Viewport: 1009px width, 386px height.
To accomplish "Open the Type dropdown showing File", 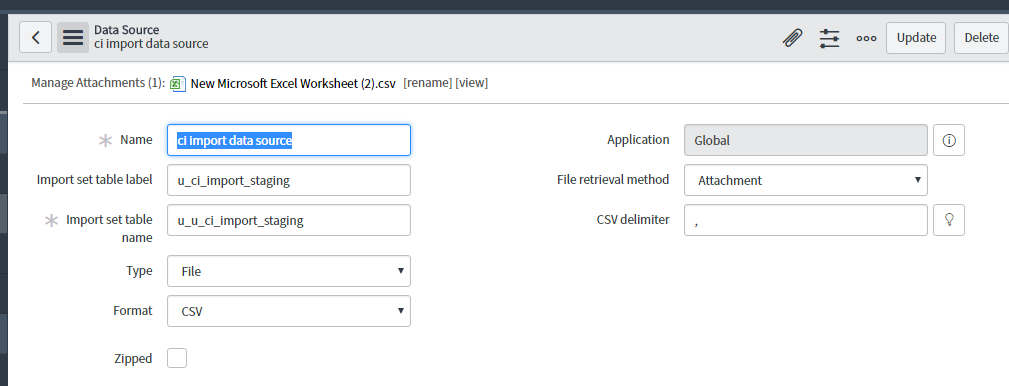I will point(289,271).
